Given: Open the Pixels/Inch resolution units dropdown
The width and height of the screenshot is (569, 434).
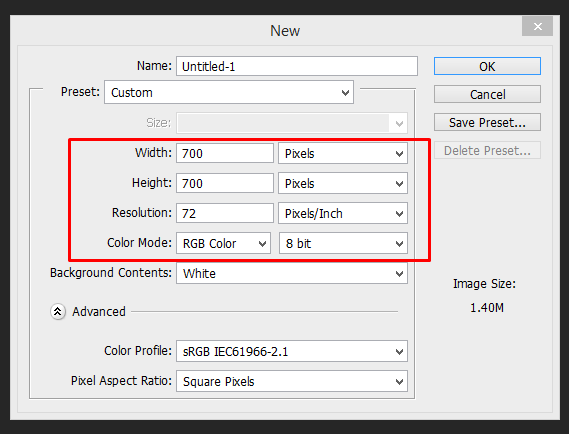Looking at the screenshot, I should tap(343, 213).
